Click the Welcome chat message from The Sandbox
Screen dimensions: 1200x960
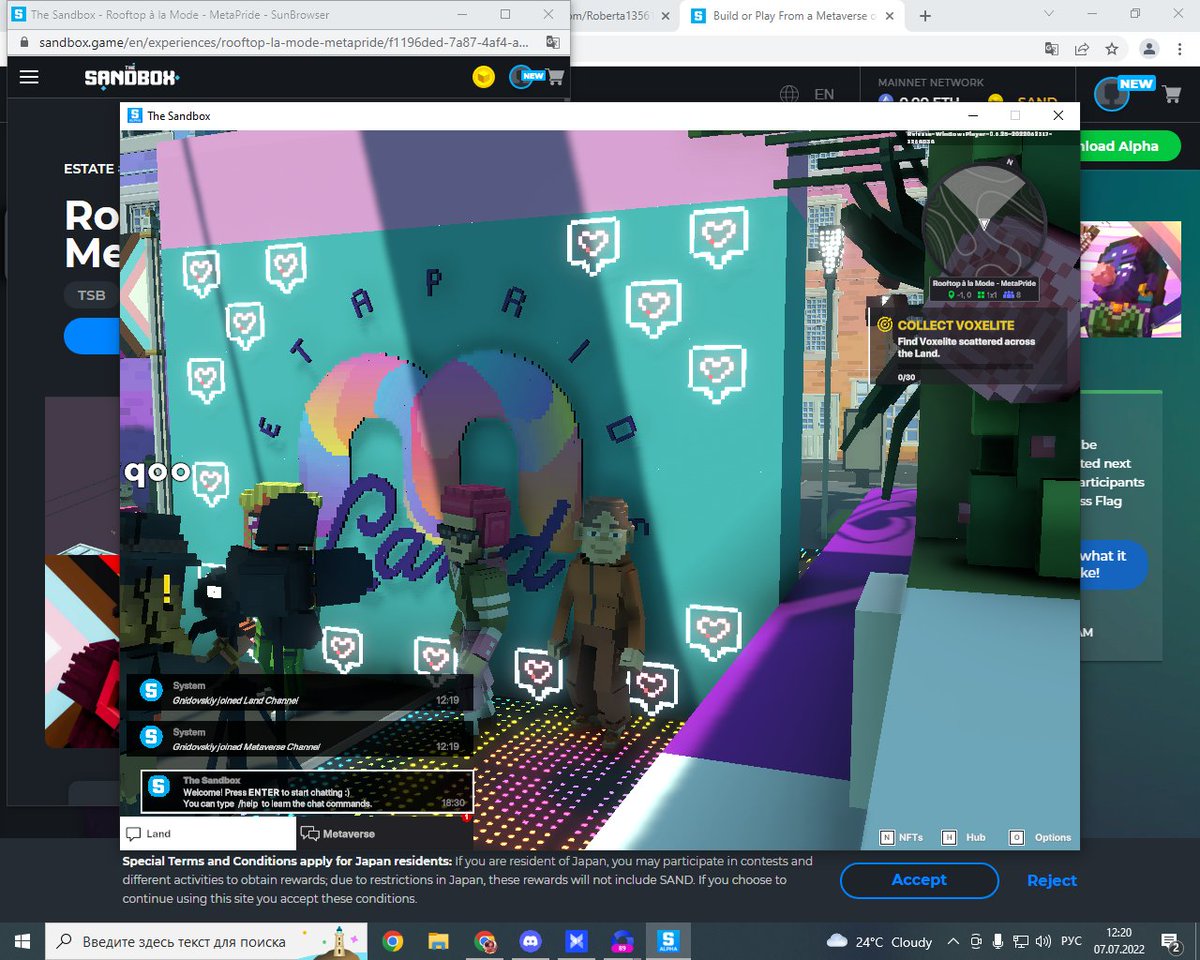pos(307,791)
